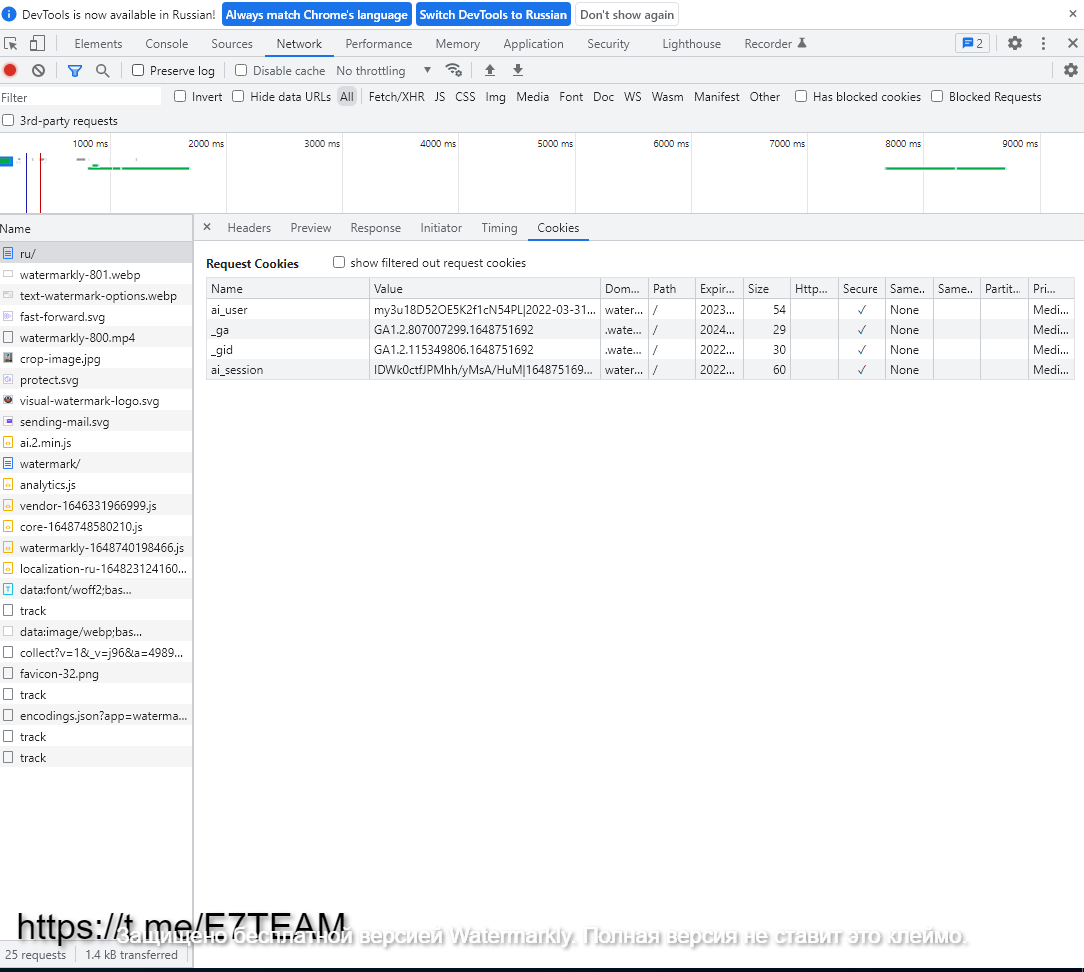Select favicon-32.png request
This screenshot has height=972, width=1084.
point(96,673)
